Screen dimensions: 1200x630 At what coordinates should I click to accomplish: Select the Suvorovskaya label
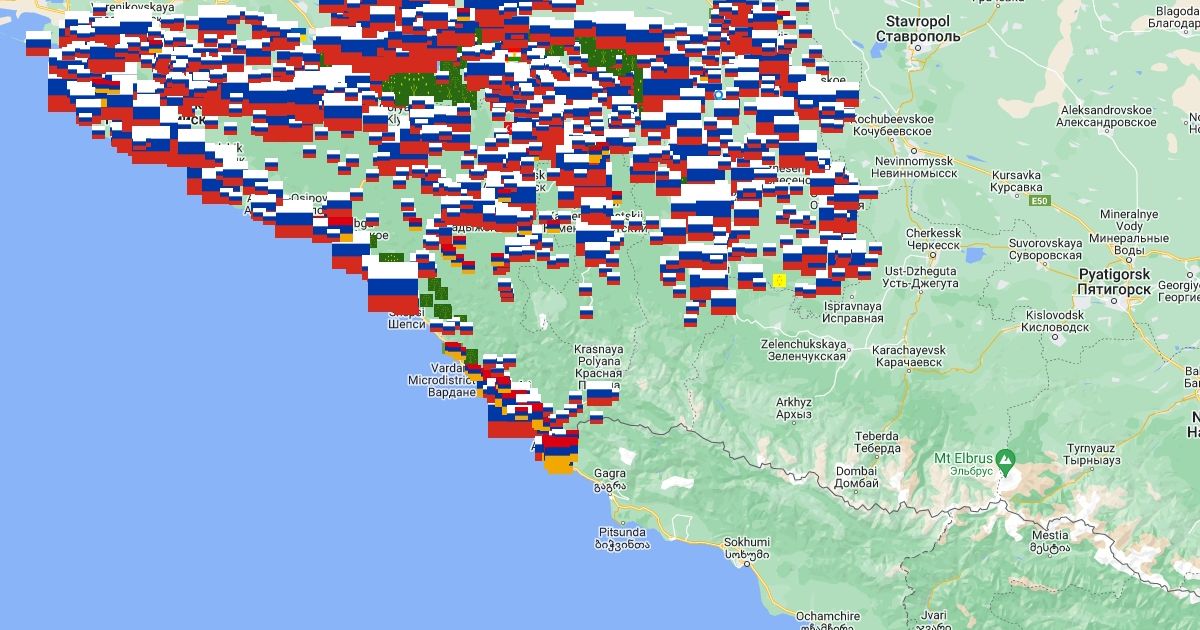tap(1045, 249)
